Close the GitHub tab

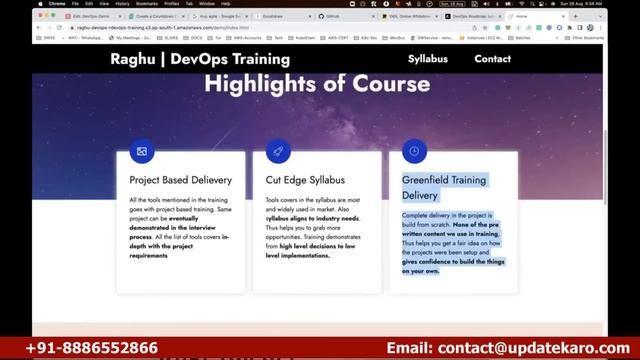click(x=373, y=16)
